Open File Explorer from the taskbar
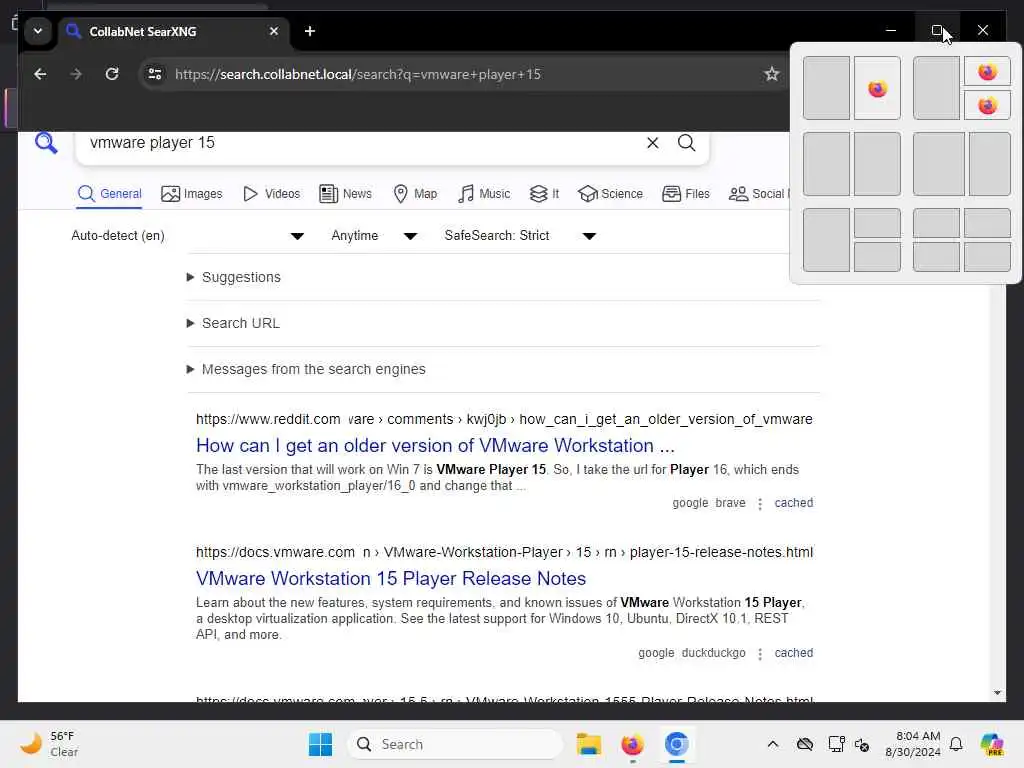This screenshot has height=768, width=1024. pyautogui.click(x=588, y=744)
